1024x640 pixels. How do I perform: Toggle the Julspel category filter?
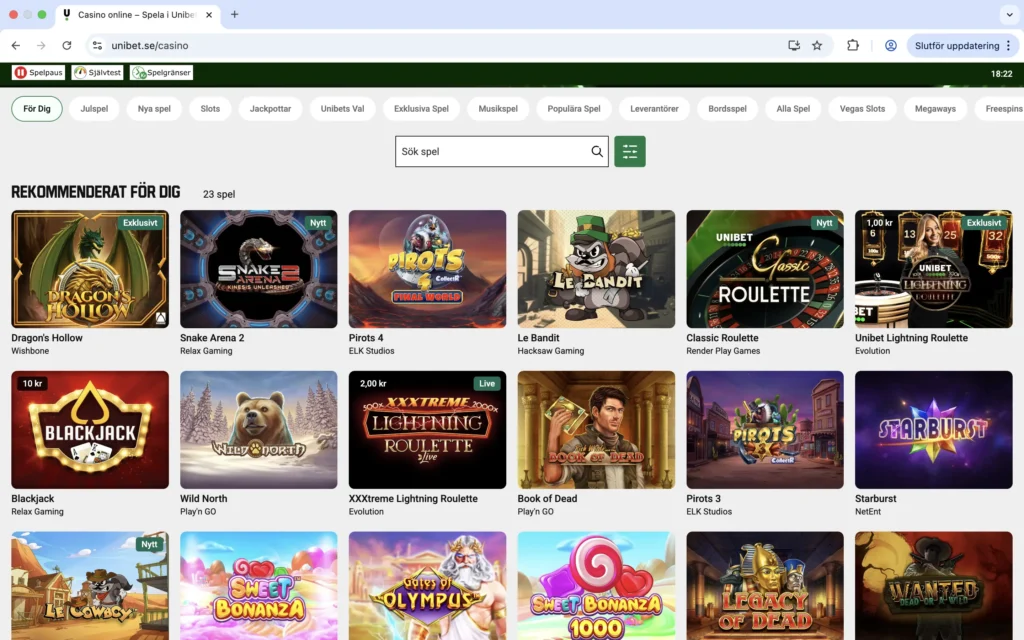click(94, 108)
